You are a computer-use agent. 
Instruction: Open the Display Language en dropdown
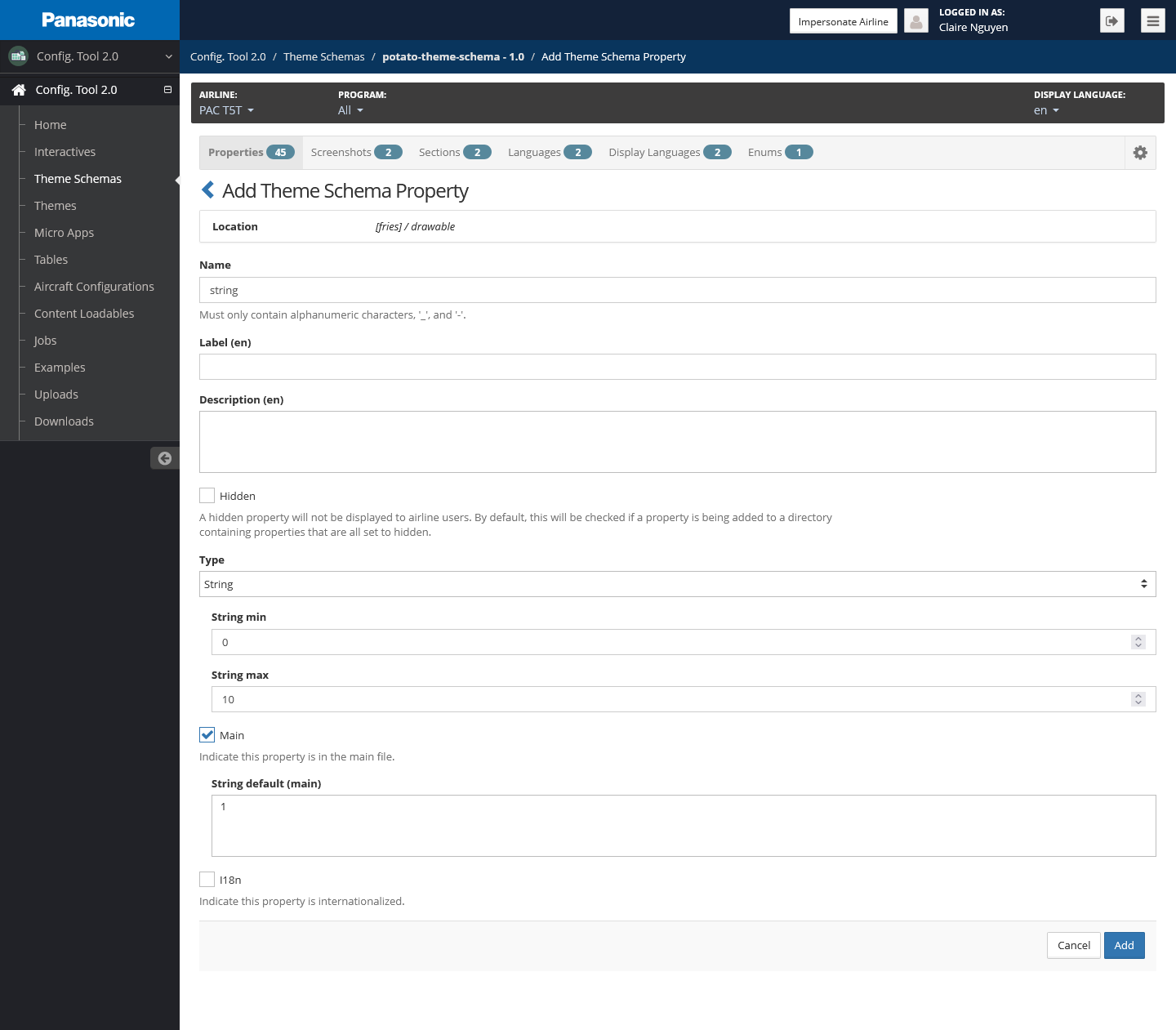1046,110
